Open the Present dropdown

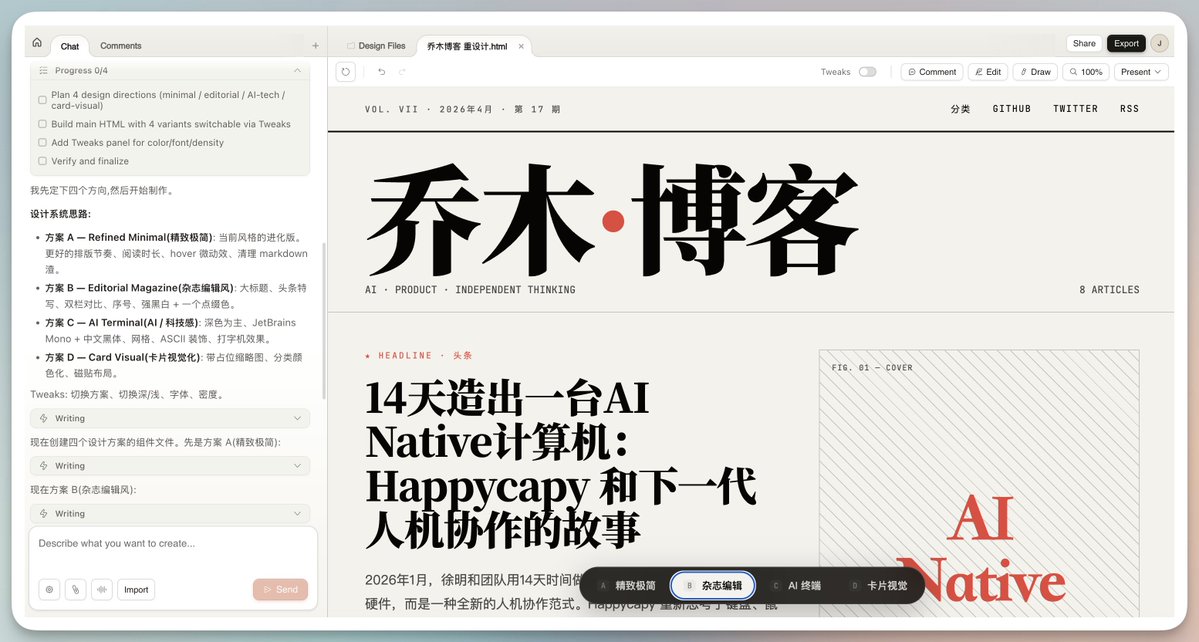point(1141,72)
